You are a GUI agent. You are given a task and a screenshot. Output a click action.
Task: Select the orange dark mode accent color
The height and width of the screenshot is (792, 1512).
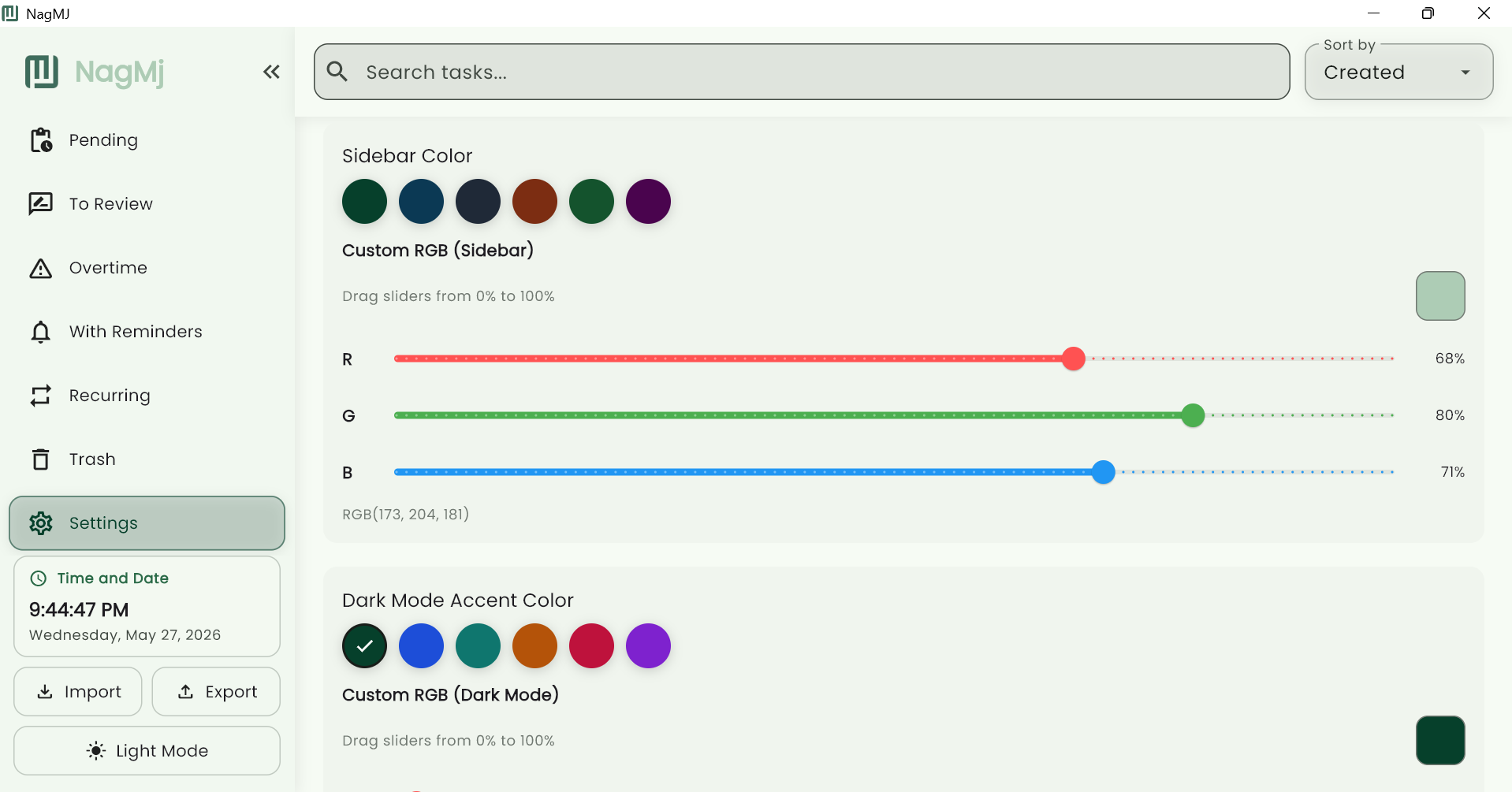pos(535,646)
